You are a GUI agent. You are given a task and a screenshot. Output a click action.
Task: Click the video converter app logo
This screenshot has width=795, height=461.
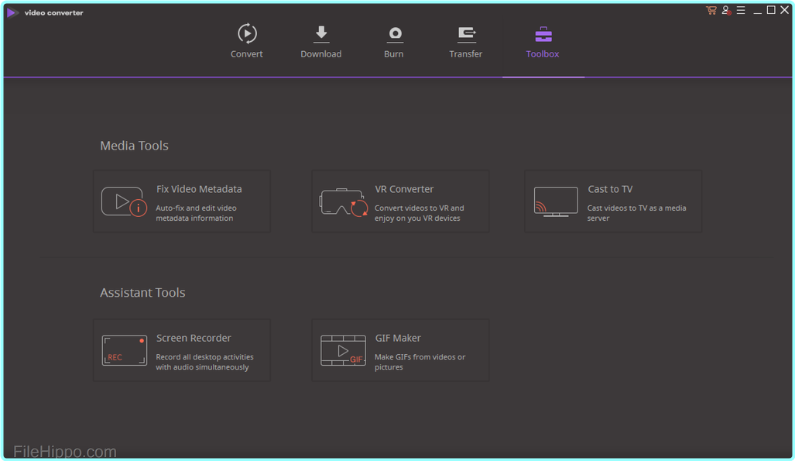click(x=12, y=13)
